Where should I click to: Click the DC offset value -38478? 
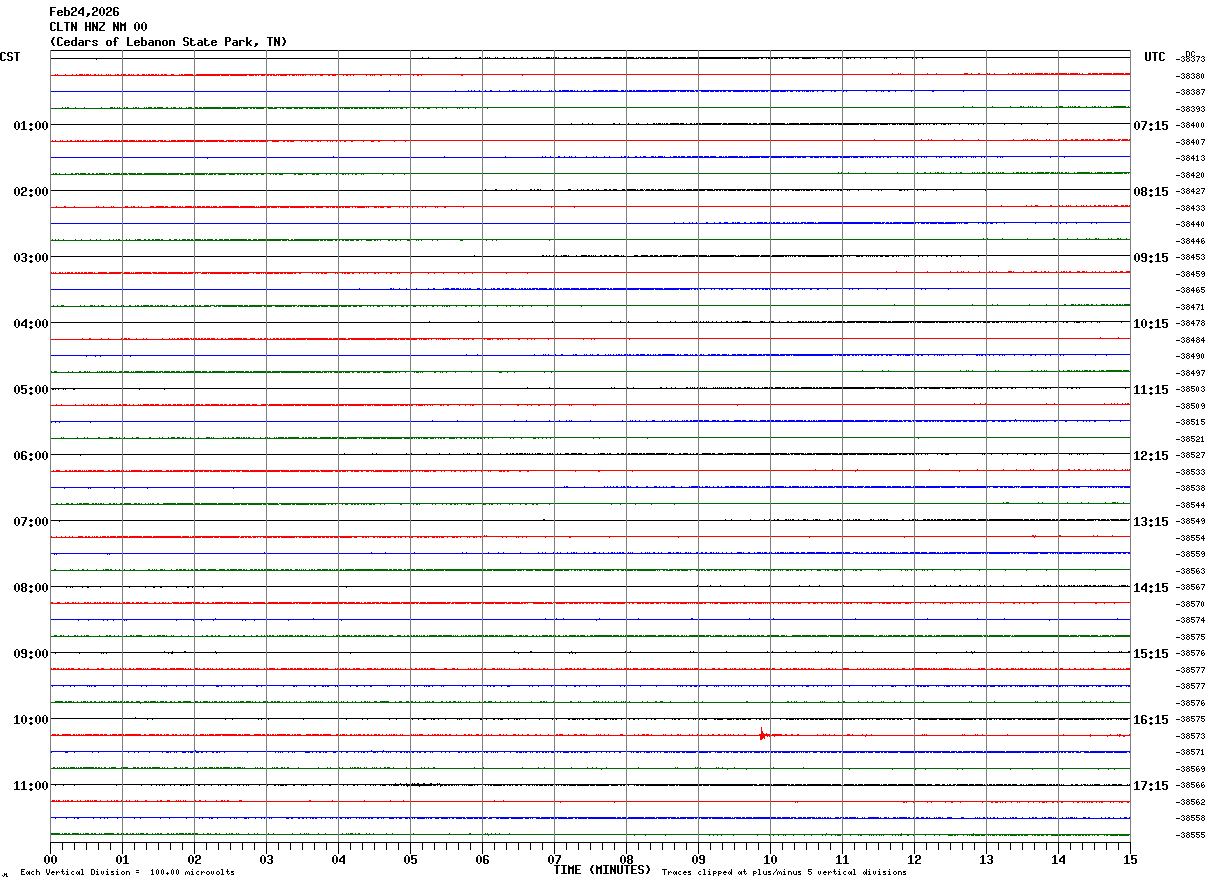pyautogui.click(x=1190, y=323)
